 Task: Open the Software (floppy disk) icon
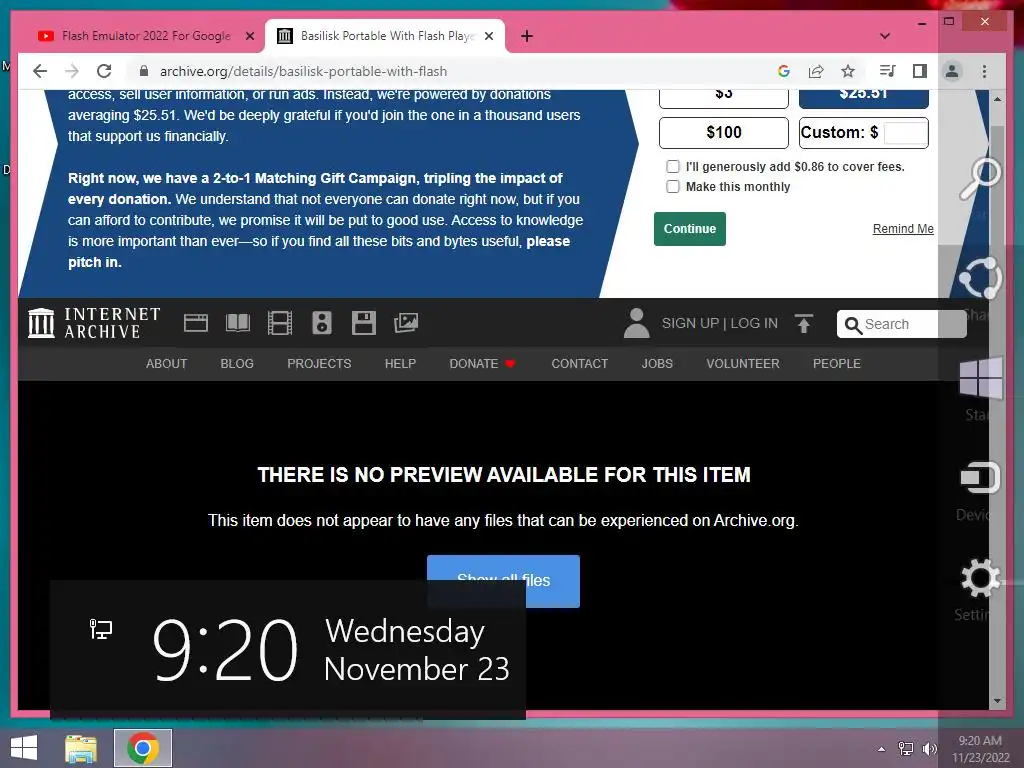[x=364, y=323]
